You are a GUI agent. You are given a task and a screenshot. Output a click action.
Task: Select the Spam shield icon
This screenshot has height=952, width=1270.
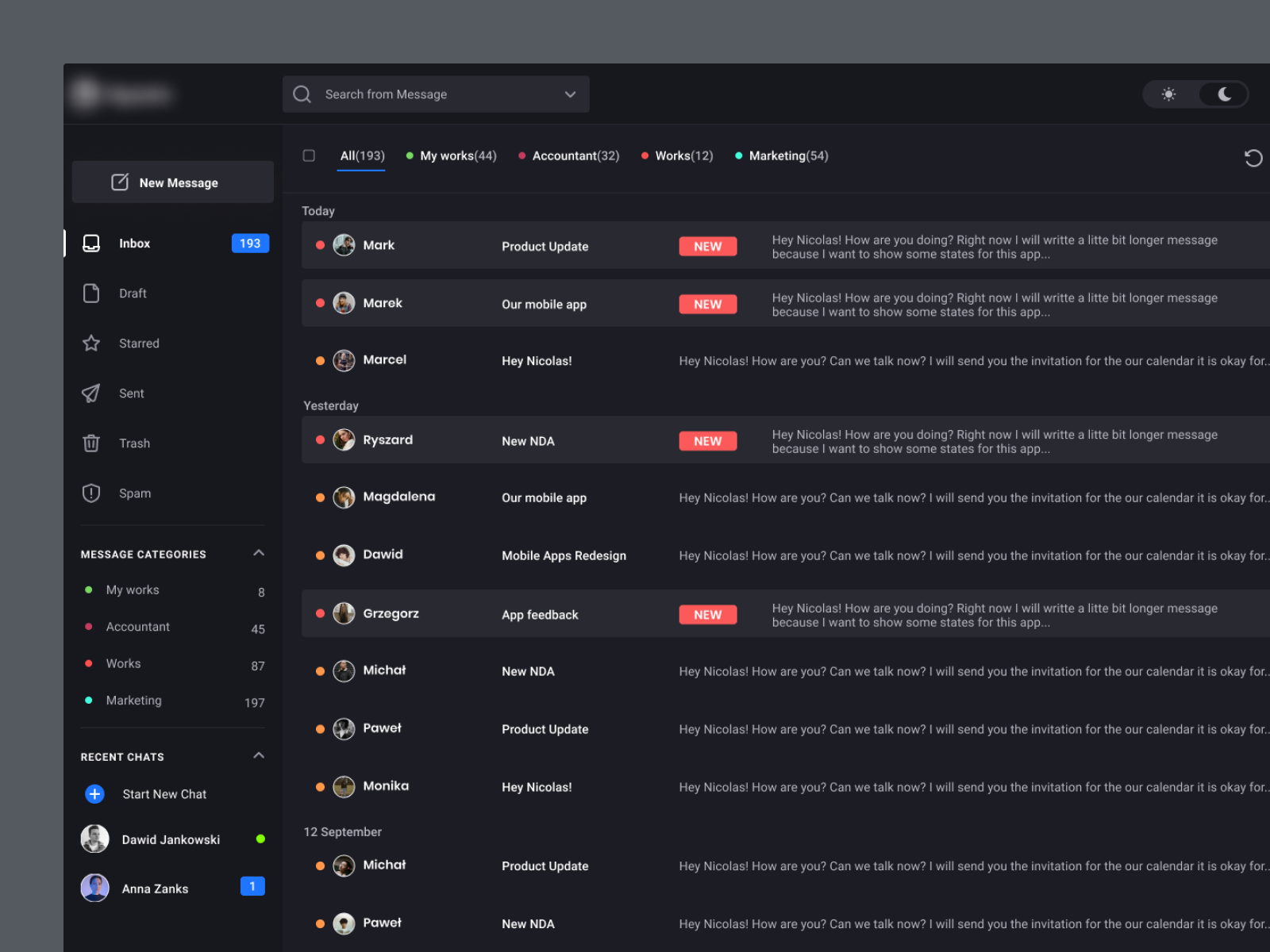tap(91, 493)
